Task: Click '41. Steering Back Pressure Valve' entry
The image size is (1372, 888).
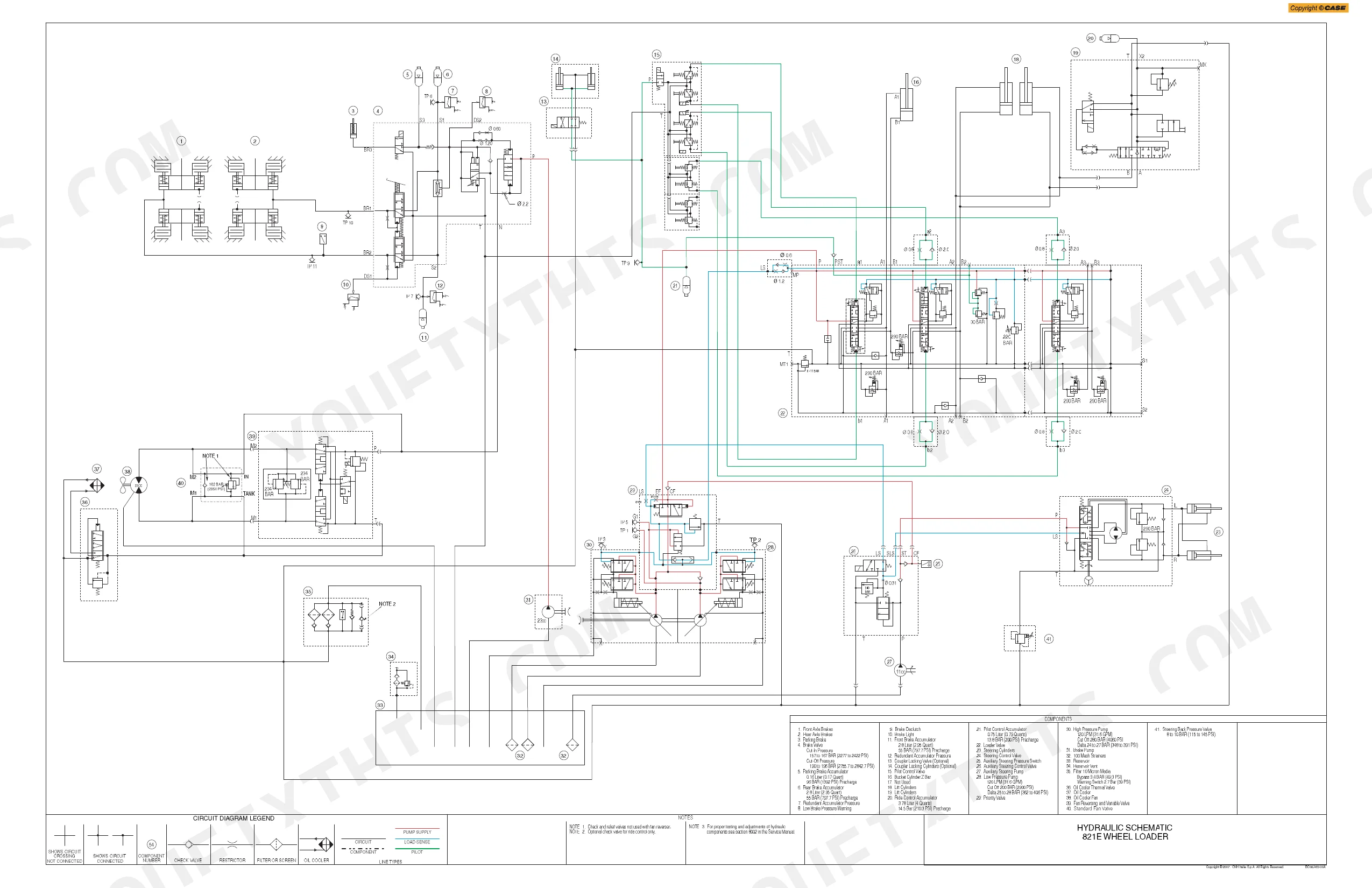Action: (x=1183, y=729)
